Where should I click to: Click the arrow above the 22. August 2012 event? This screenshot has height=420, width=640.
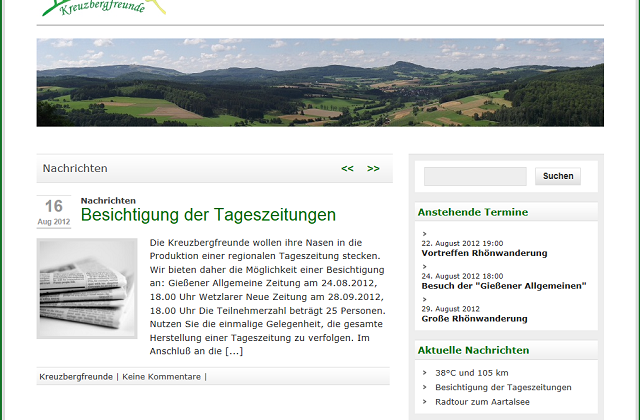[x=424, y=234]
